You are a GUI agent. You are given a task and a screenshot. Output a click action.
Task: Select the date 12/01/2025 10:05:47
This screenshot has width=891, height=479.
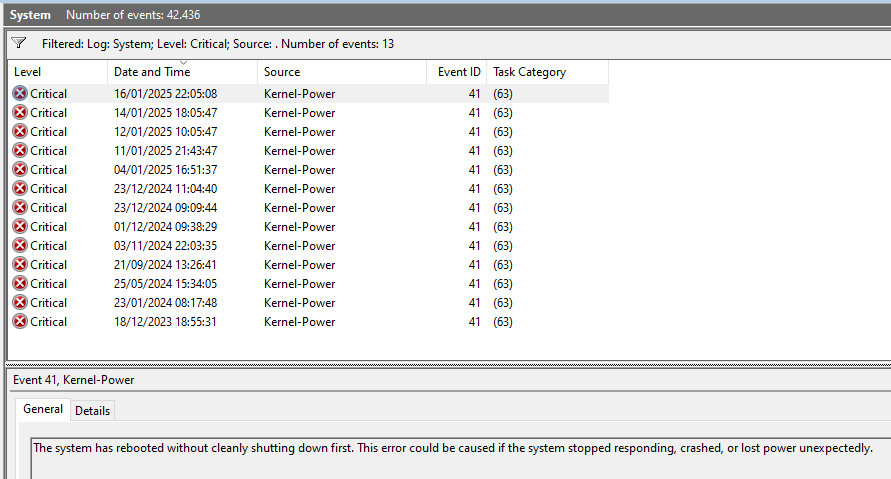165,131
